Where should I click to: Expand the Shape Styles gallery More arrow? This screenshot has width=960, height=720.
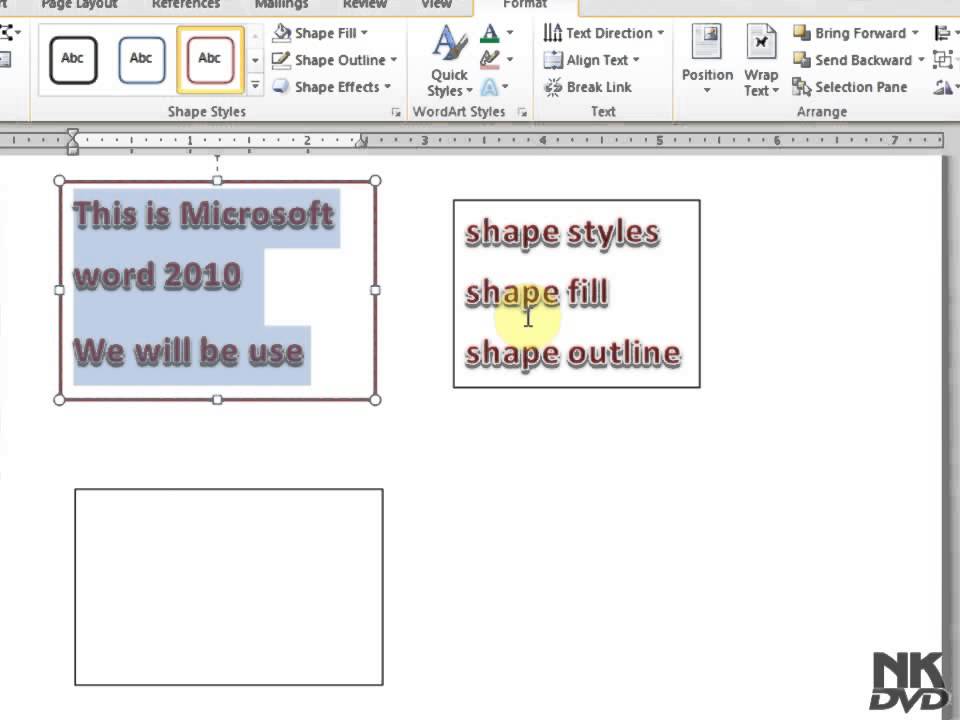[255, 85]
